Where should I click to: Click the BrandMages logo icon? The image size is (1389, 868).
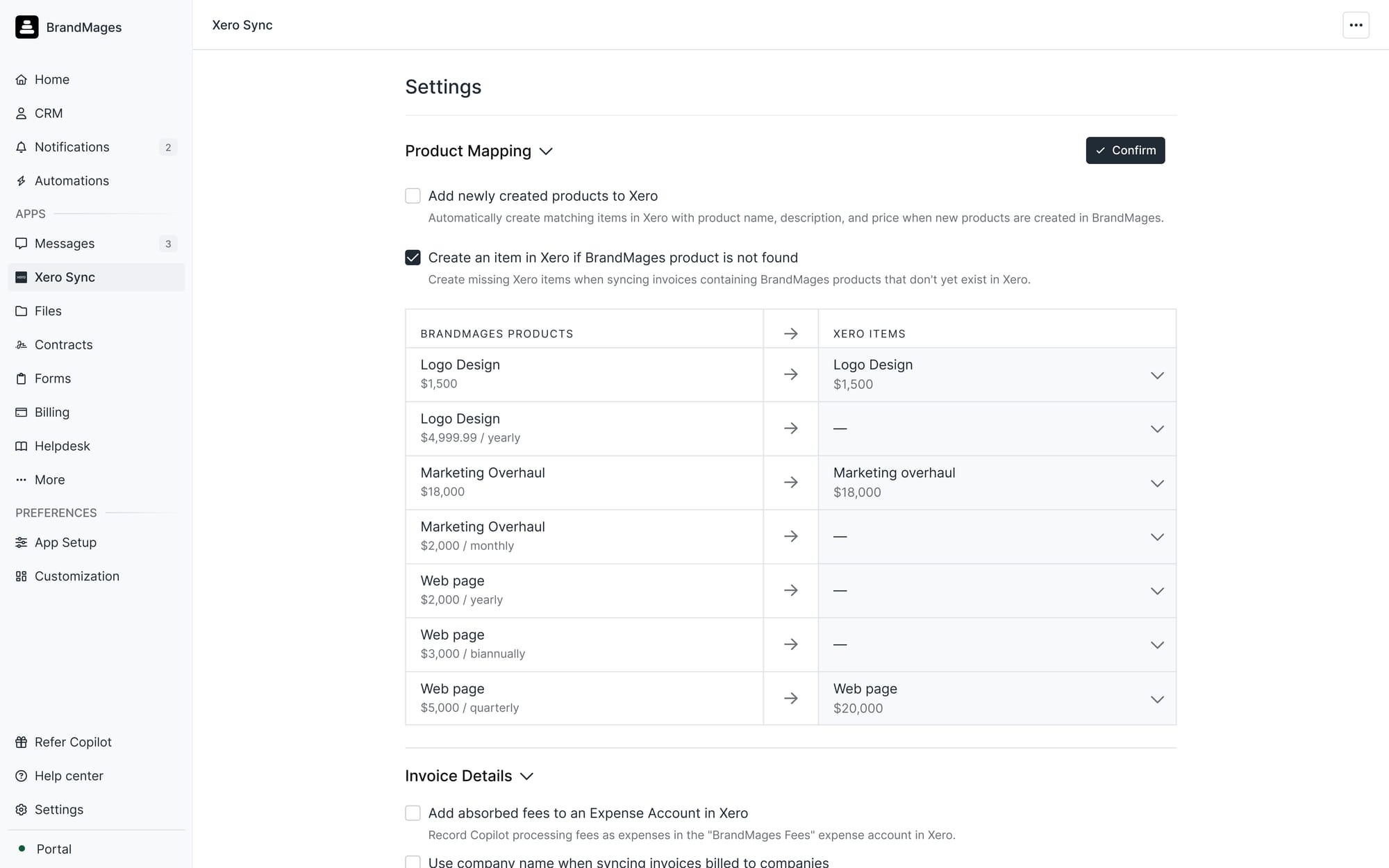pos(26,27)
